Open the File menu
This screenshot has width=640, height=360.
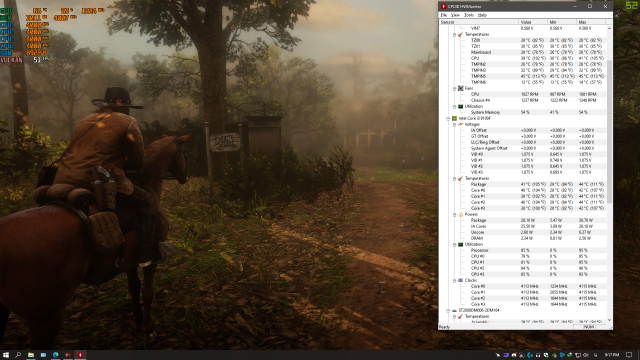[444, 15]
